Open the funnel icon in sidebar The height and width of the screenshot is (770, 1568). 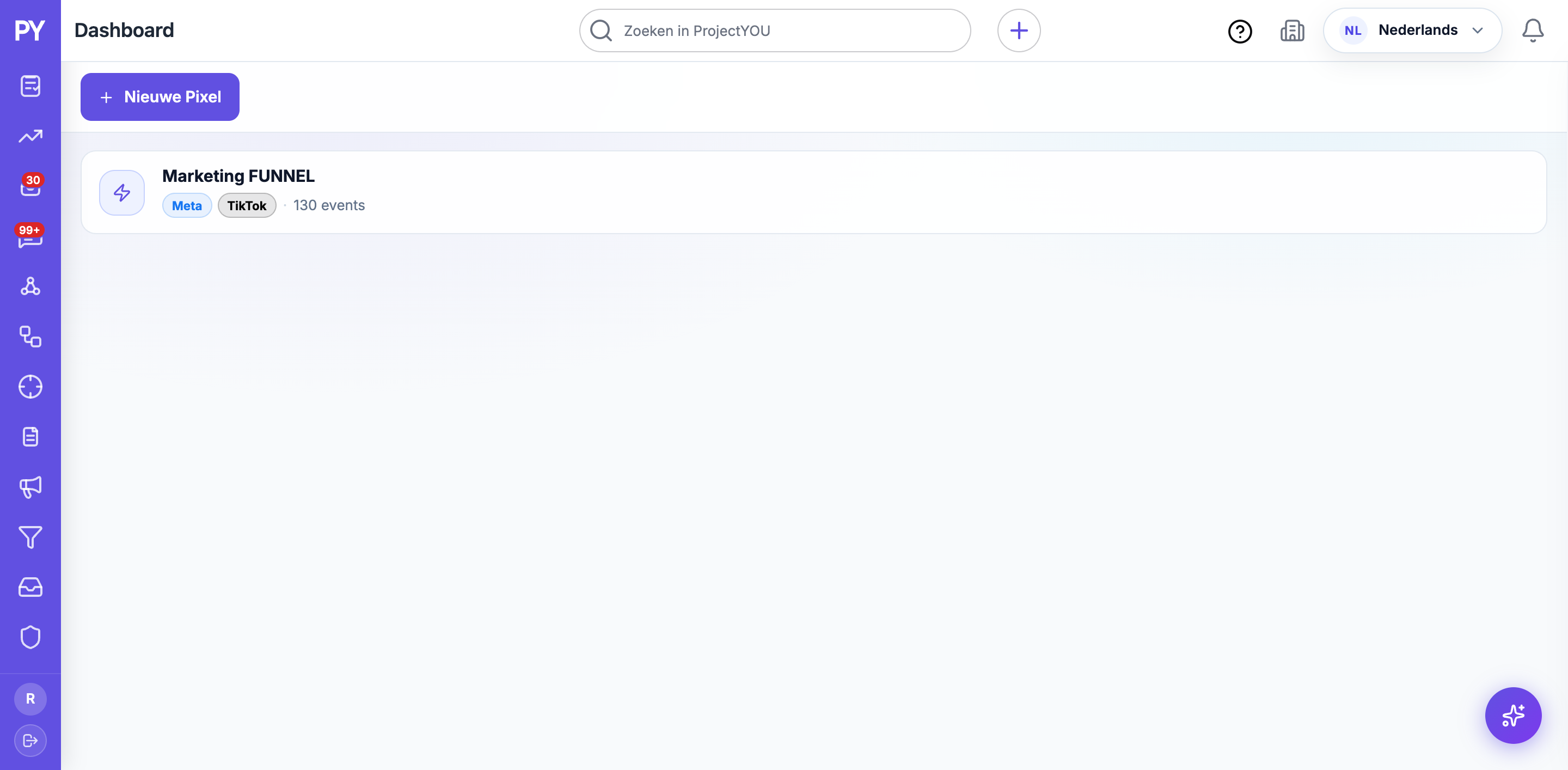(30, 537)
